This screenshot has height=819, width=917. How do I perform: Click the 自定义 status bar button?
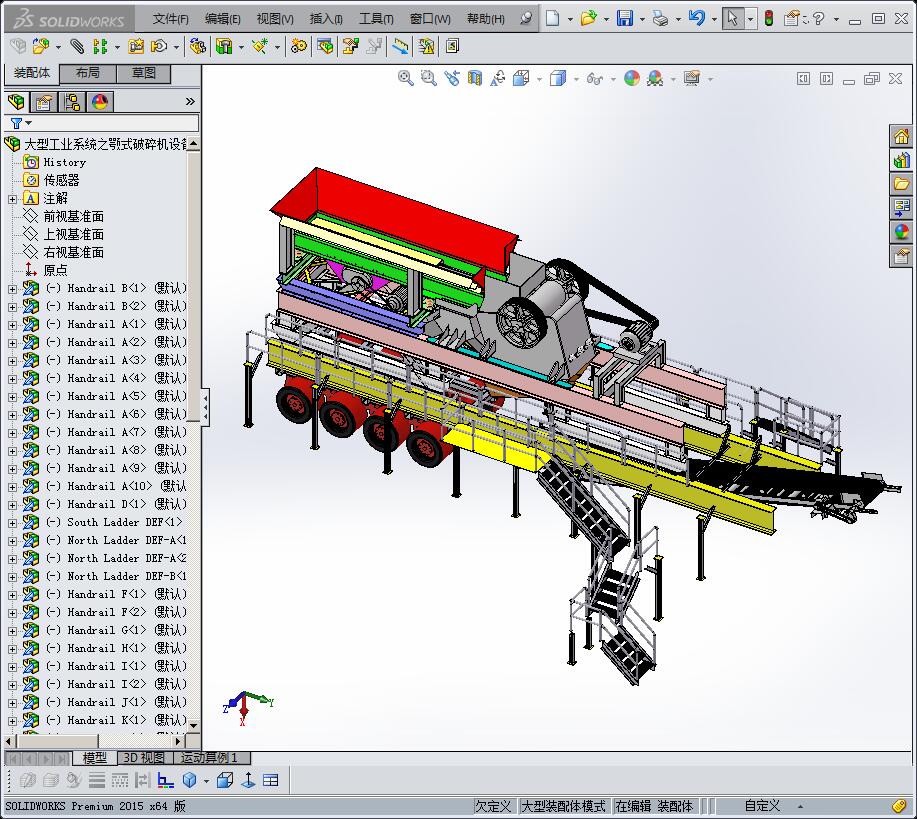pyautogui.click(x=762, y=806)
